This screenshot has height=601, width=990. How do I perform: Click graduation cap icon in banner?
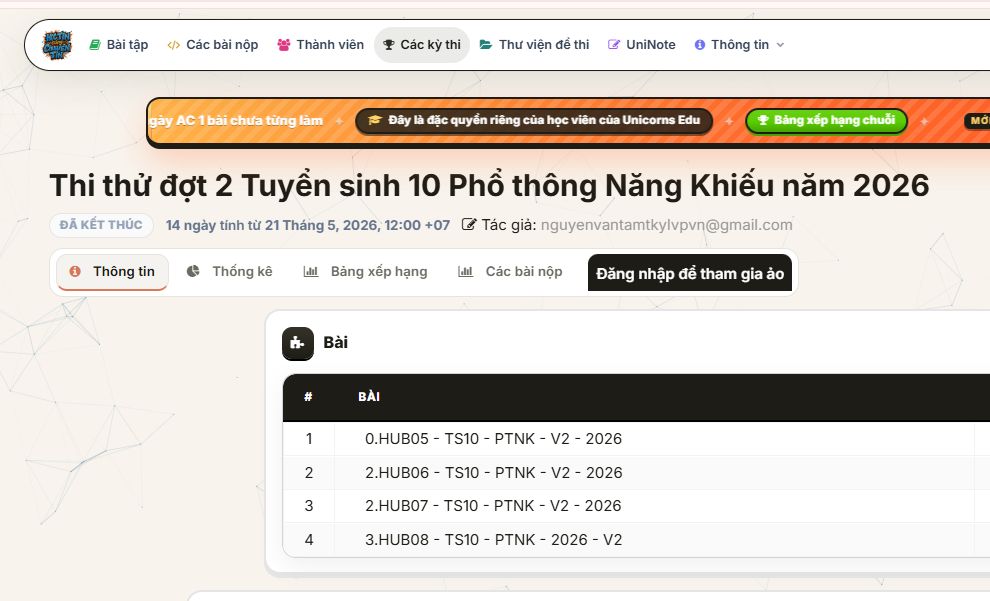coord(375,120)
